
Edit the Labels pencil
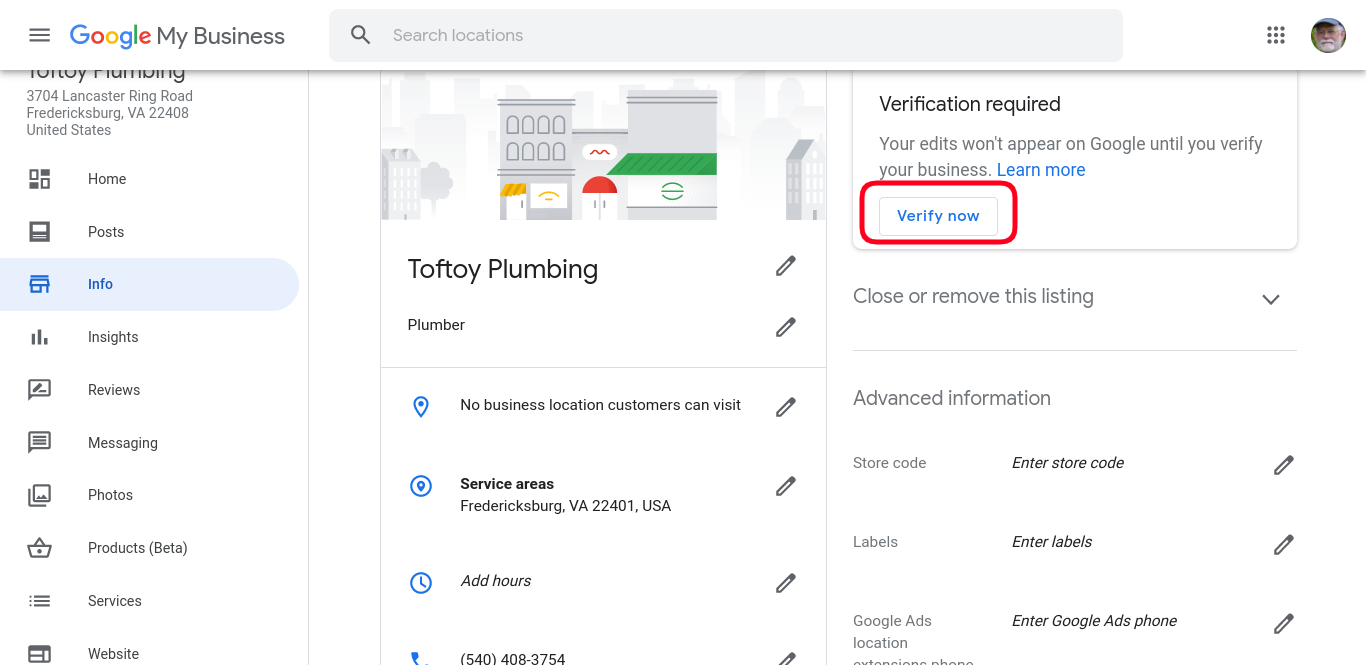pos(1284,544)
